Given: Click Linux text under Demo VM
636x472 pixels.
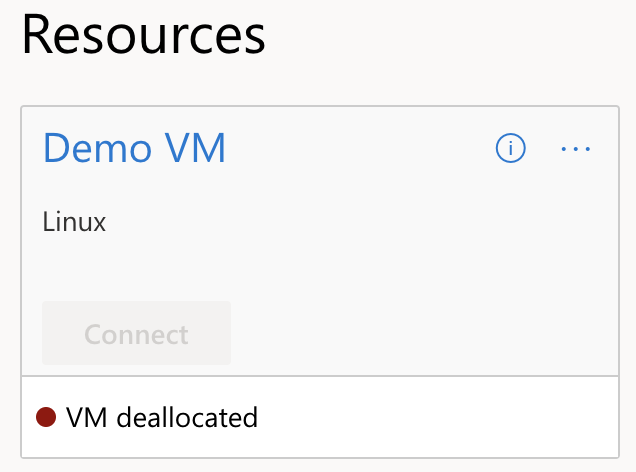Looking at the screenshot, I should pos(74,222).
